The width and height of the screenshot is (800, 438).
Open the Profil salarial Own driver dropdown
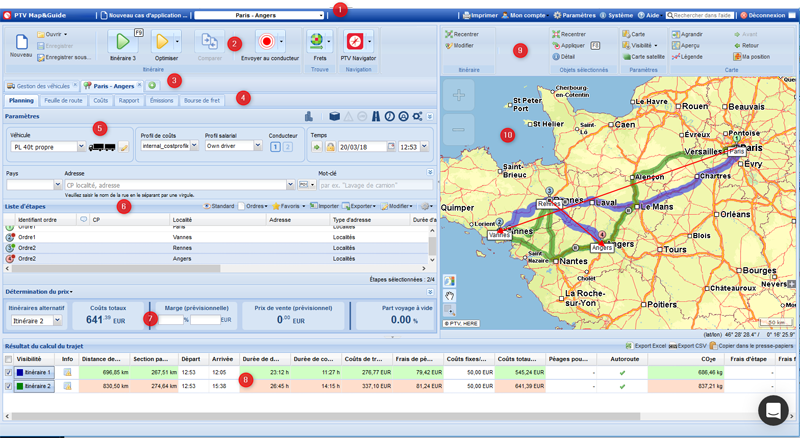(258, 146)
